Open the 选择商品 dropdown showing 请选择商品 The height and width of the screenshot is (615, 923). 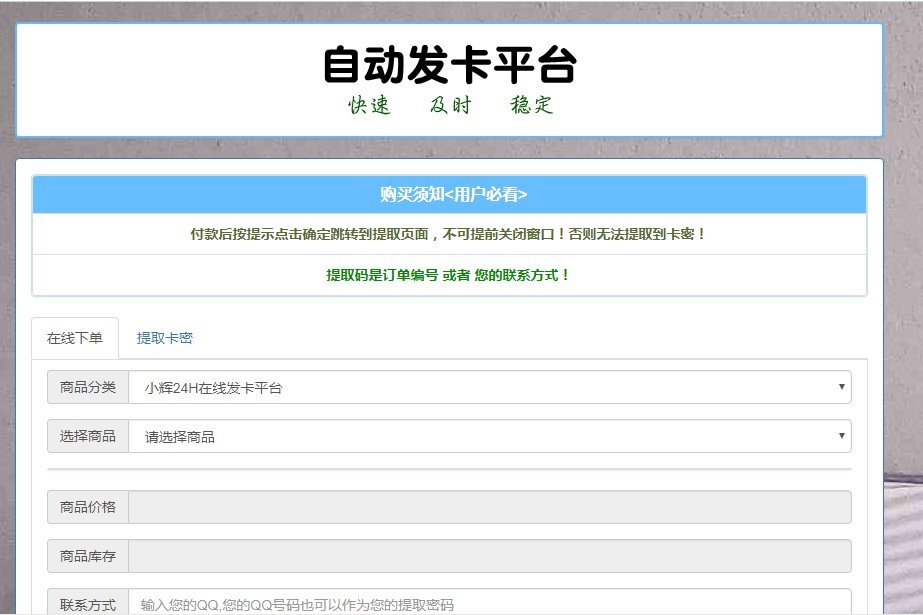click(x=490, y=436)
